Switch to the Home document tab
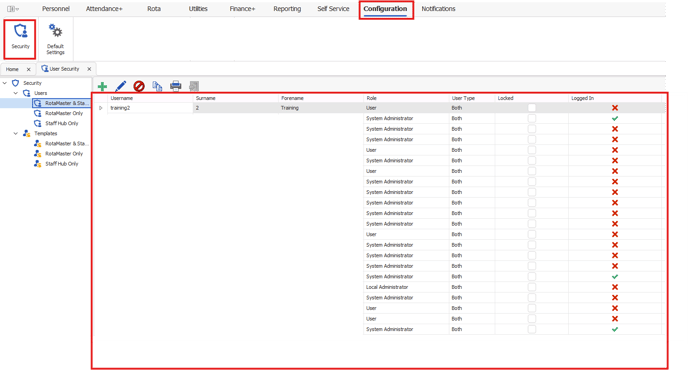This screenshot has width=688, height=370. coord(12,69)
